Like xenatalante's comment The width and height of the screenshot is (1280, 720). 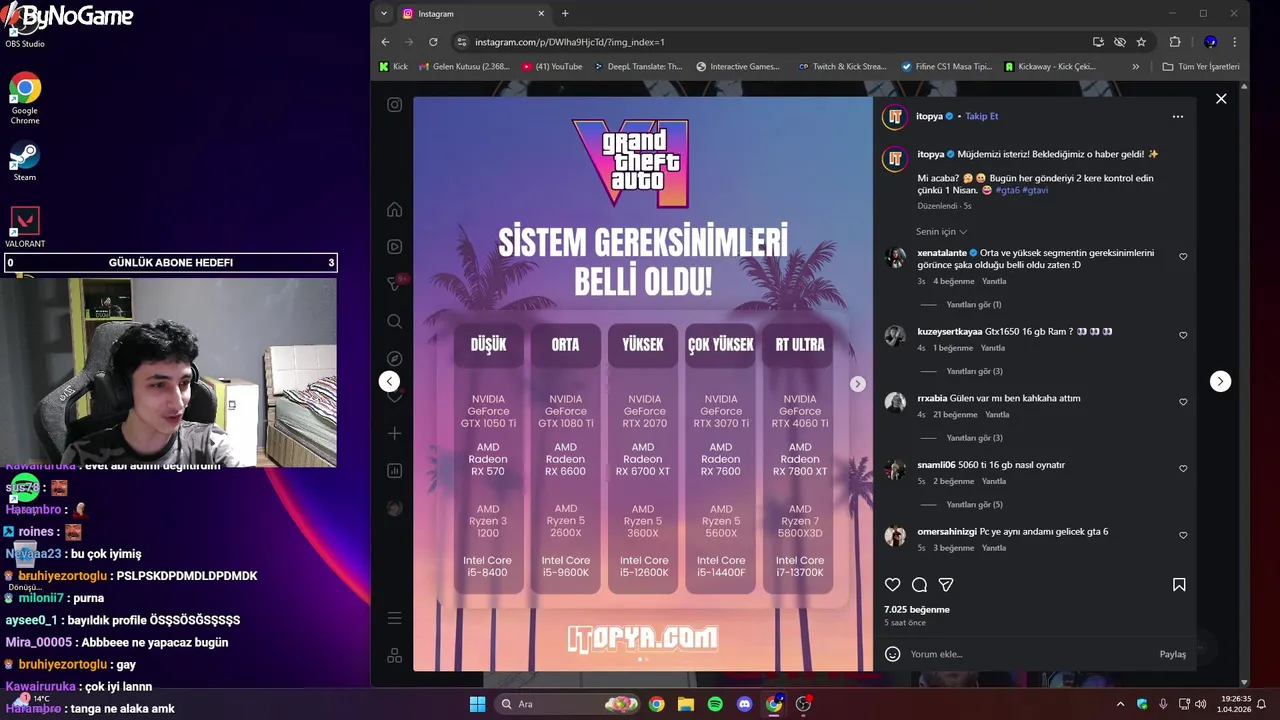click(1183, 257)
